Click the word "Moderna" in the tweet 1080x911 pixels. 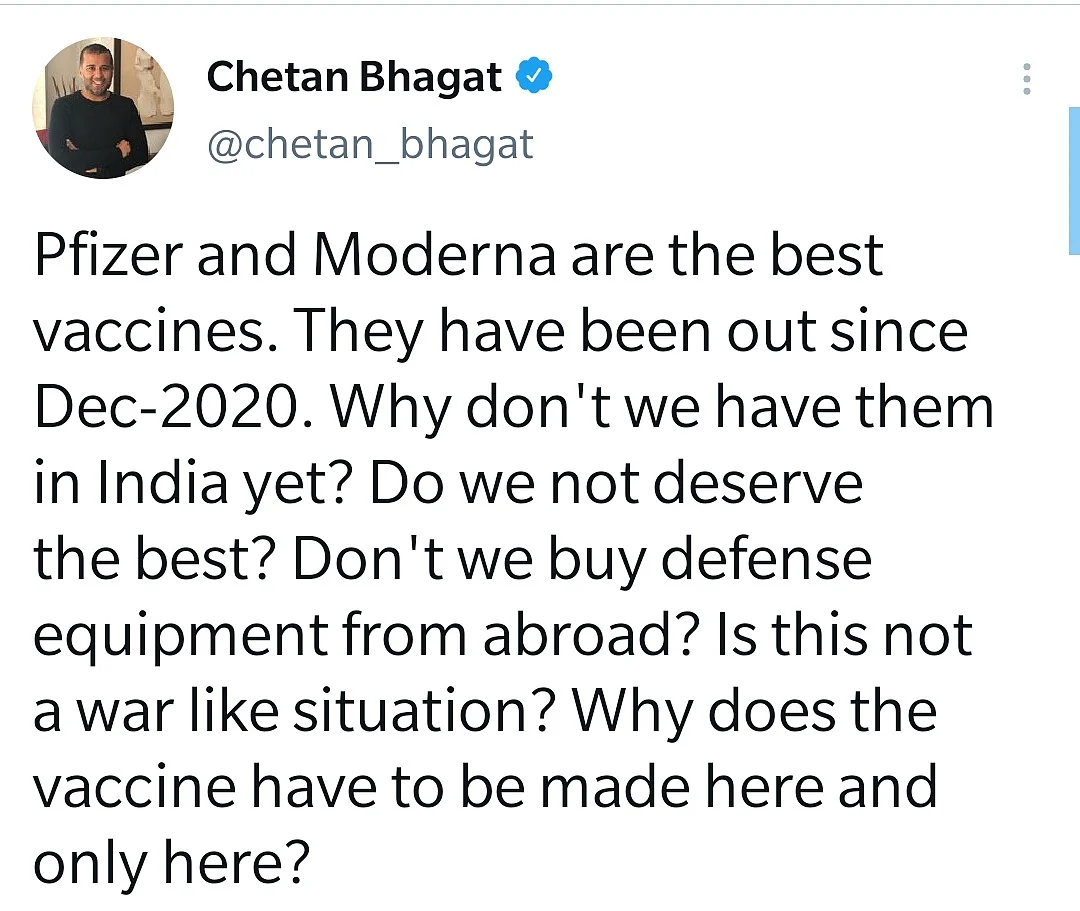tap(435, 255)
